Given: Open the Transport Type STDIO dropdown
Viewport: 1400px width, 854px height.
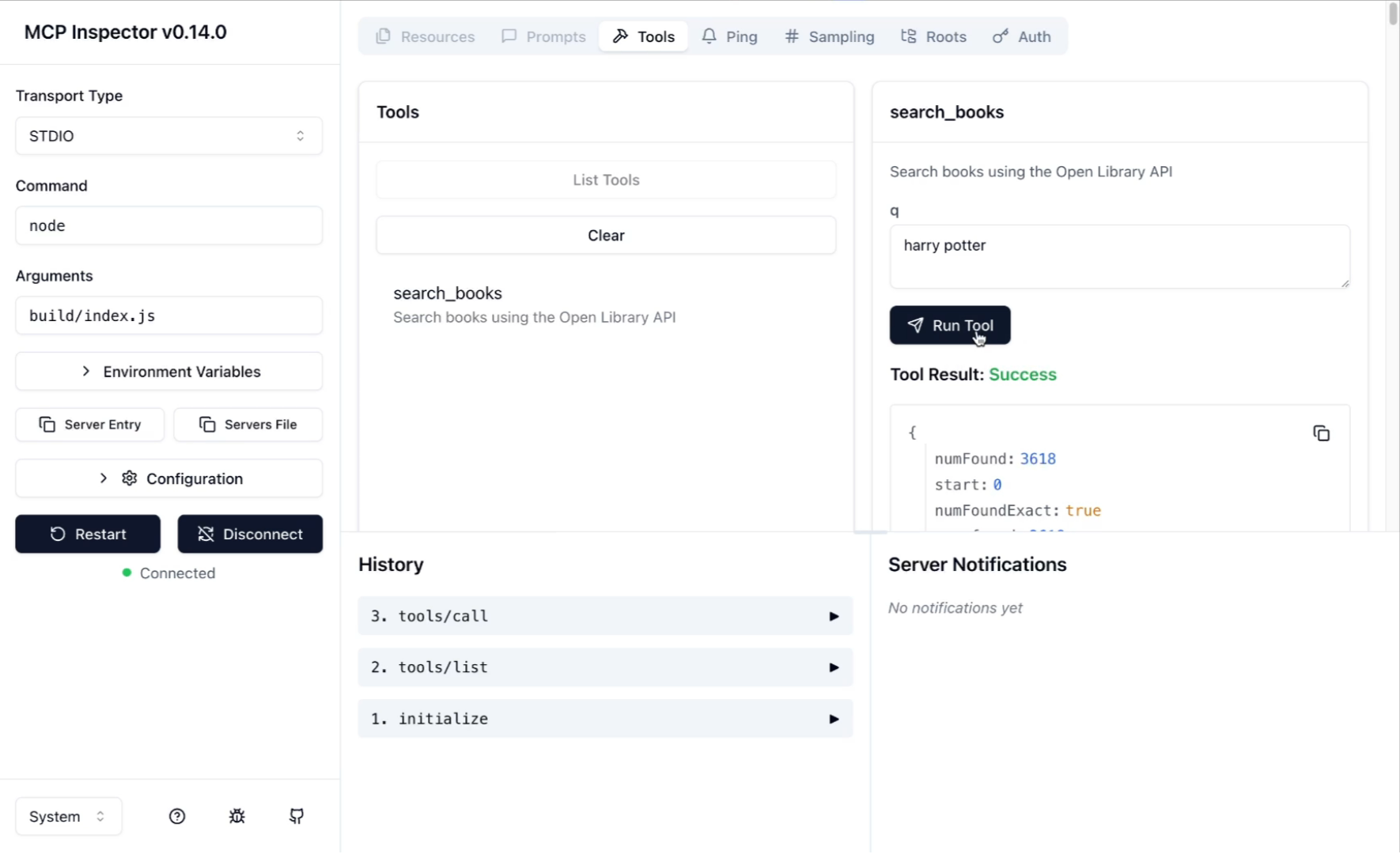Looking at the screenshot, I should click(x=168, y=136).
